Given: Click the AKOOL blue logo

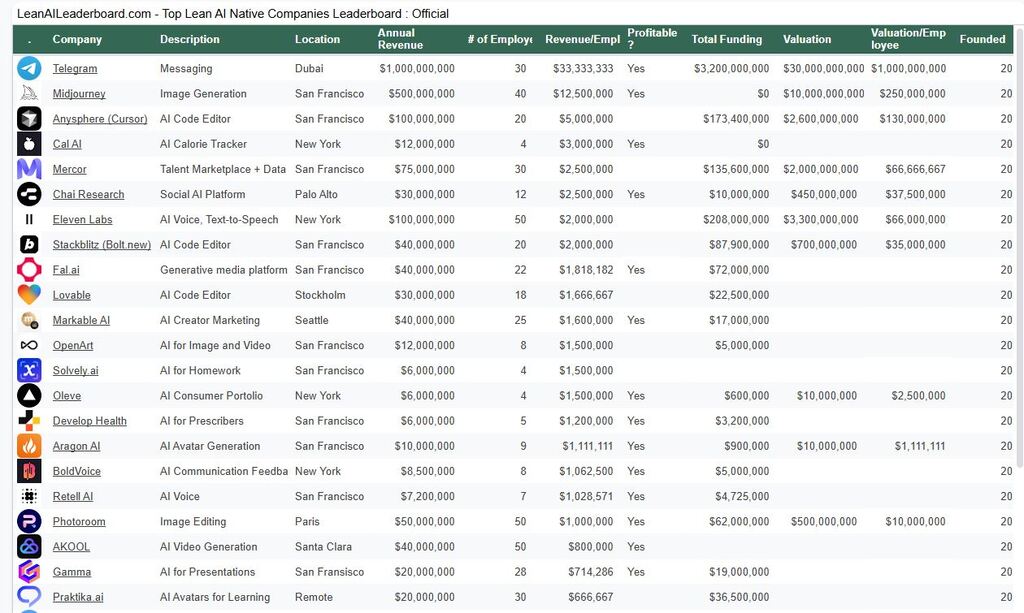Looking at the screenshot, I should coord(29,546).
